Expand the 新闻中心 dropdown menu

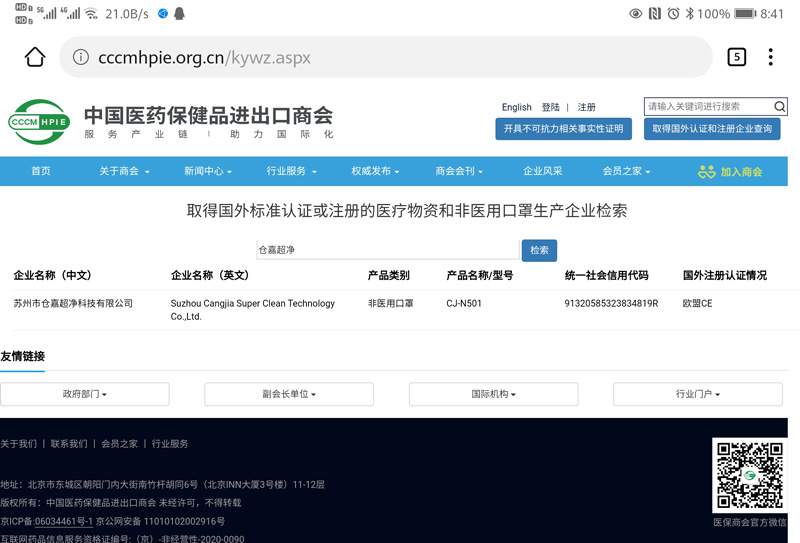[207, 171]
